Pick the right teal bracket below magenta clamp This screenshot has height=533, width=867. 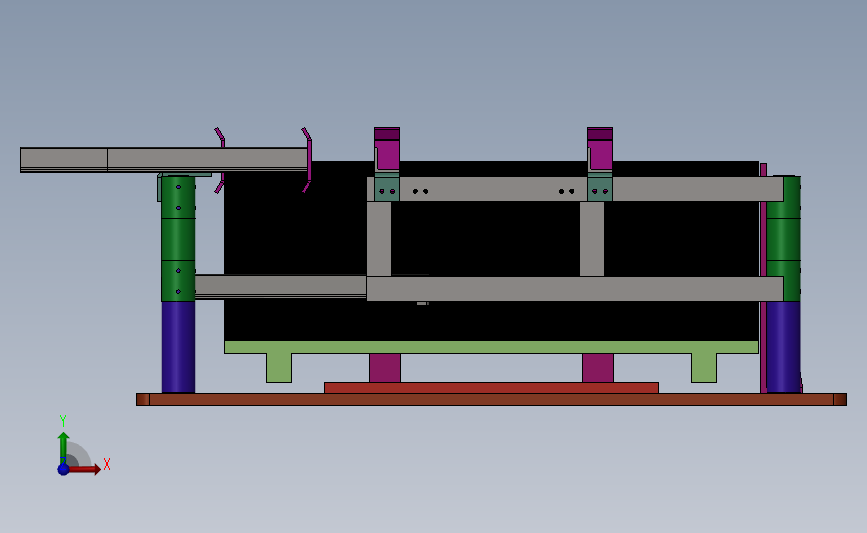pyautogui.click(x=600, y=188)
